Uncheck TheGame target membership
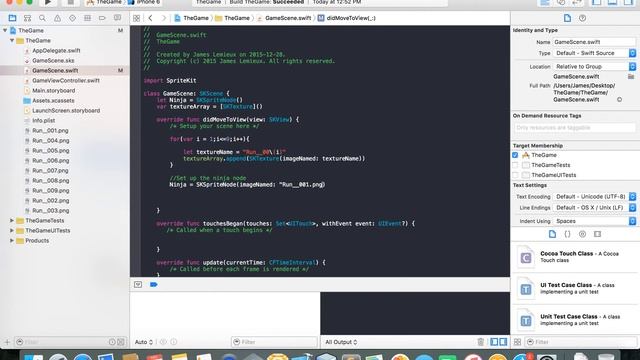This screenshot has width=640, height=360. 515,155
